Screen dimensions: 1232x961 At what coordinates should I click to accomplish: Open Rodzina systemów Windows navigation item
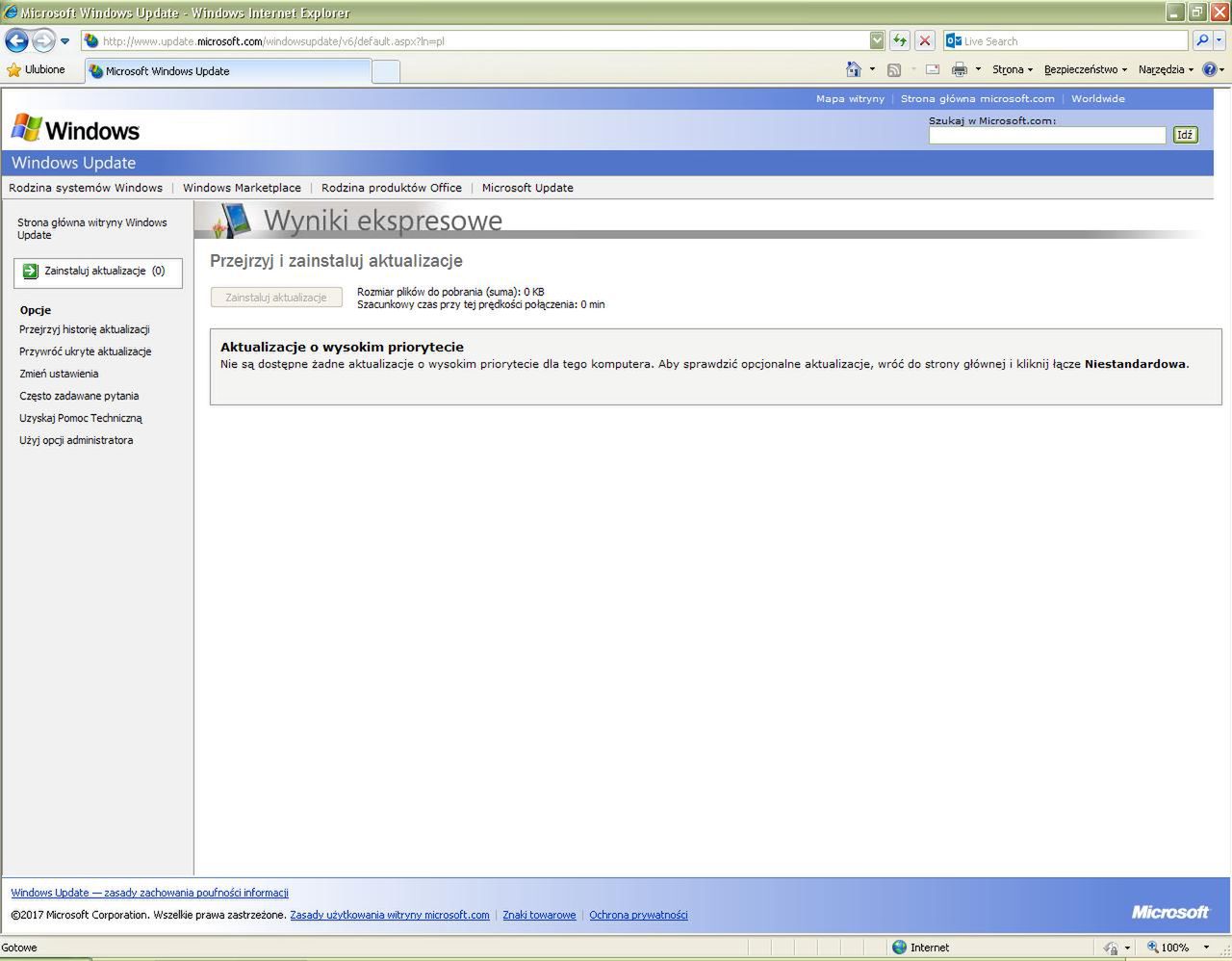86,188
